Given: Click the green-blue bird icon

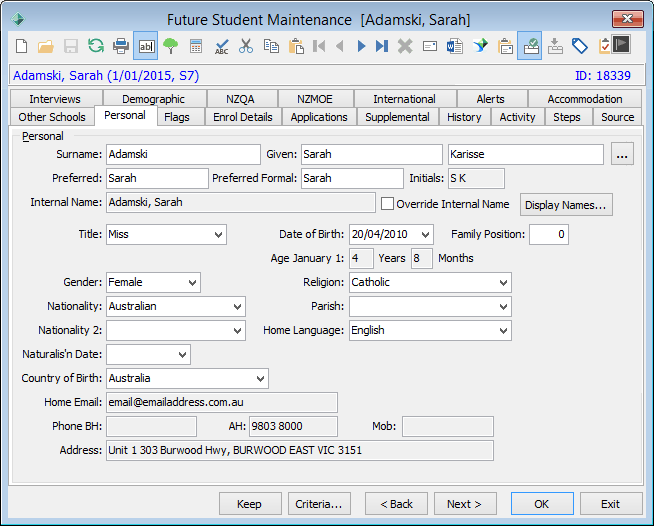Looking at the screenshot, I should [x=480, y=46].
